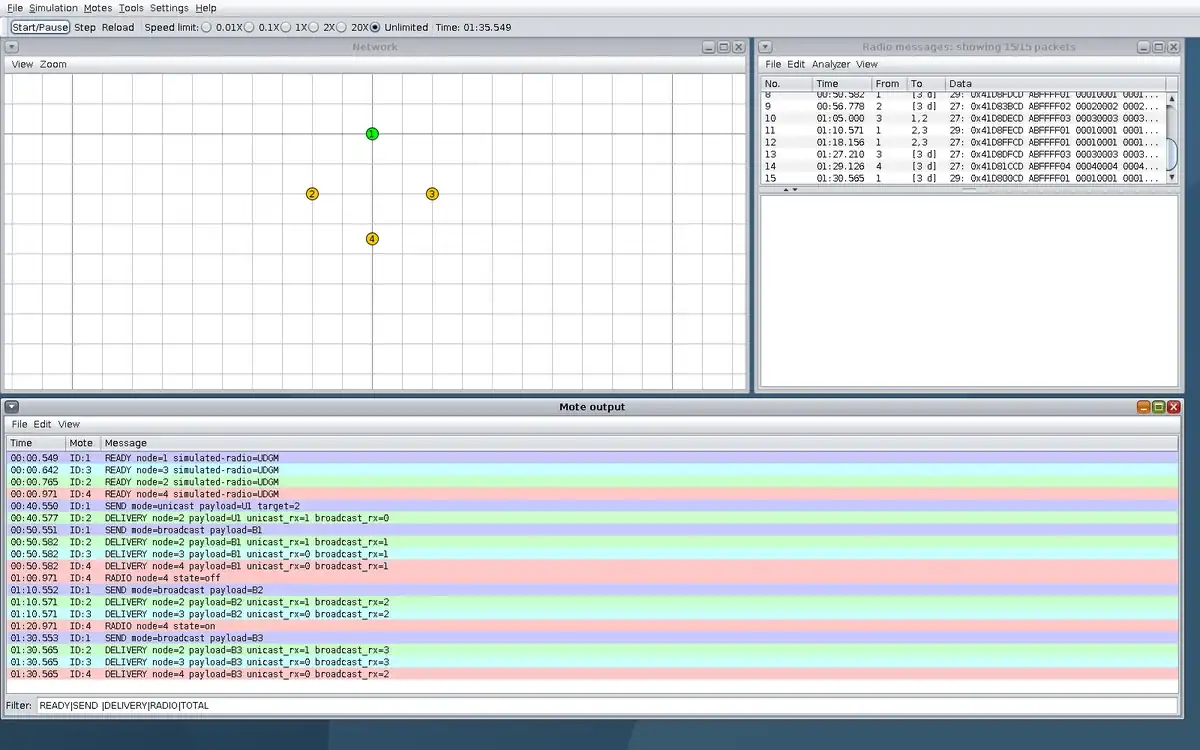
Task: Set speed limit to 0.01X
Action: tap(226, 27)
